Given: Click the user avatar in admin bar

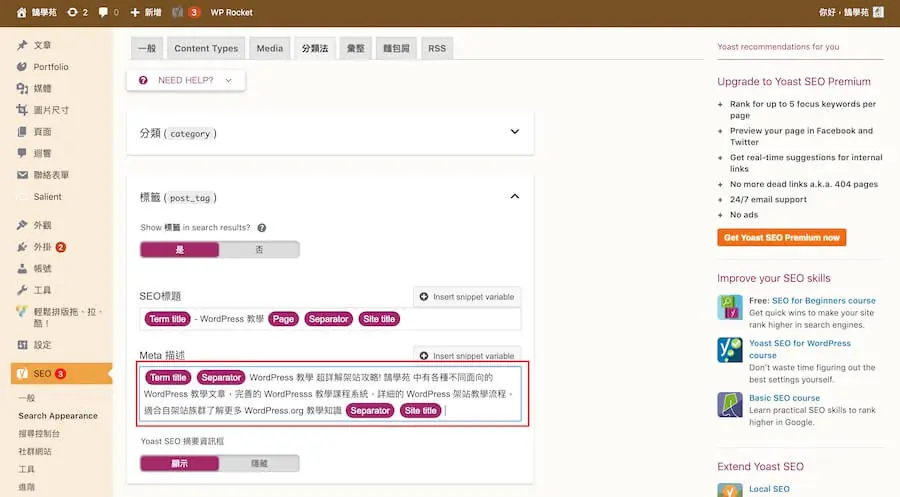Looking at the screenshot, I should click(x=878, y=12).
